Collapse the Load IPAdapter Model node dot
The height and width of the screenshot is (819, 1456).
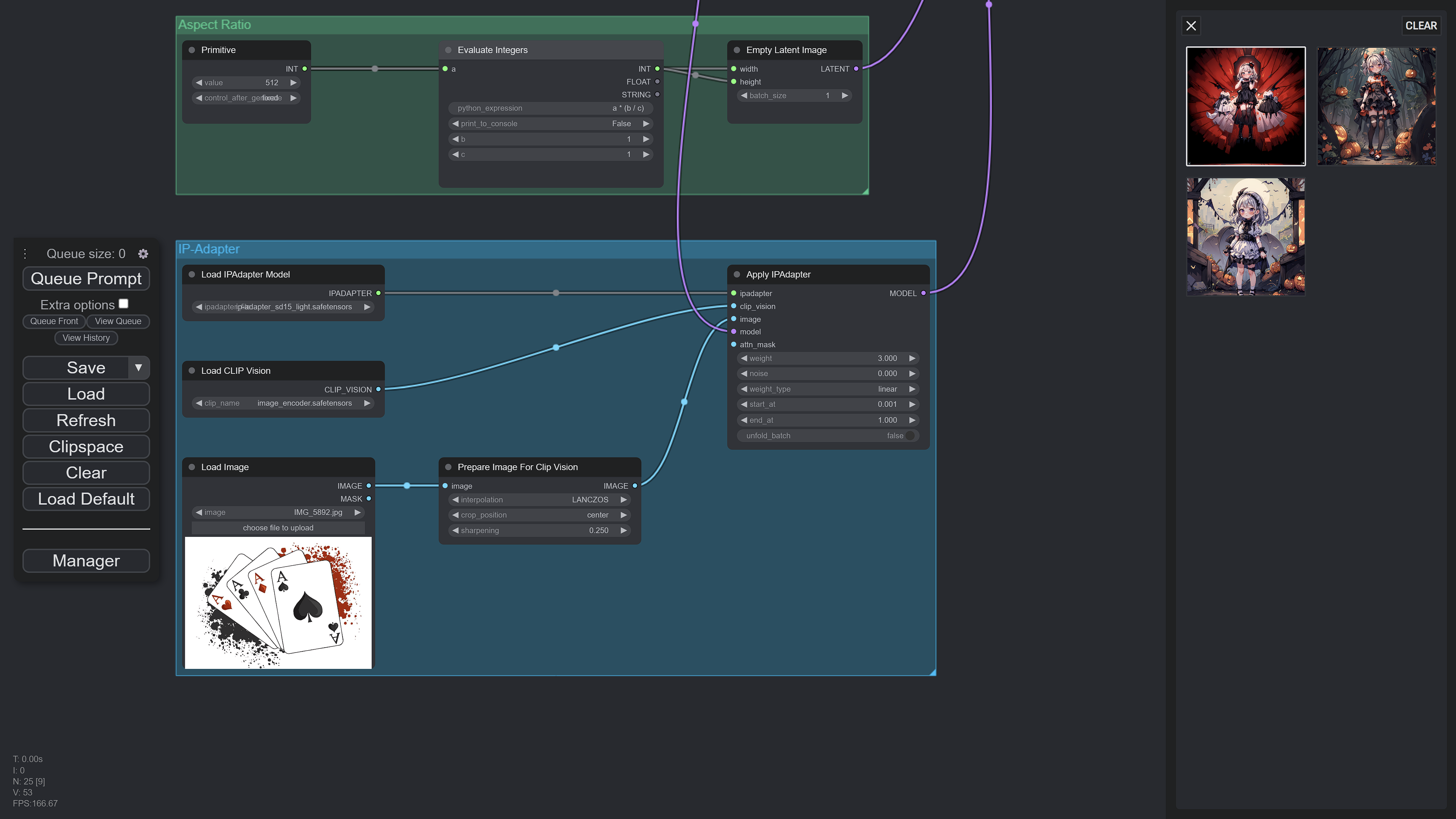point(192,275)
